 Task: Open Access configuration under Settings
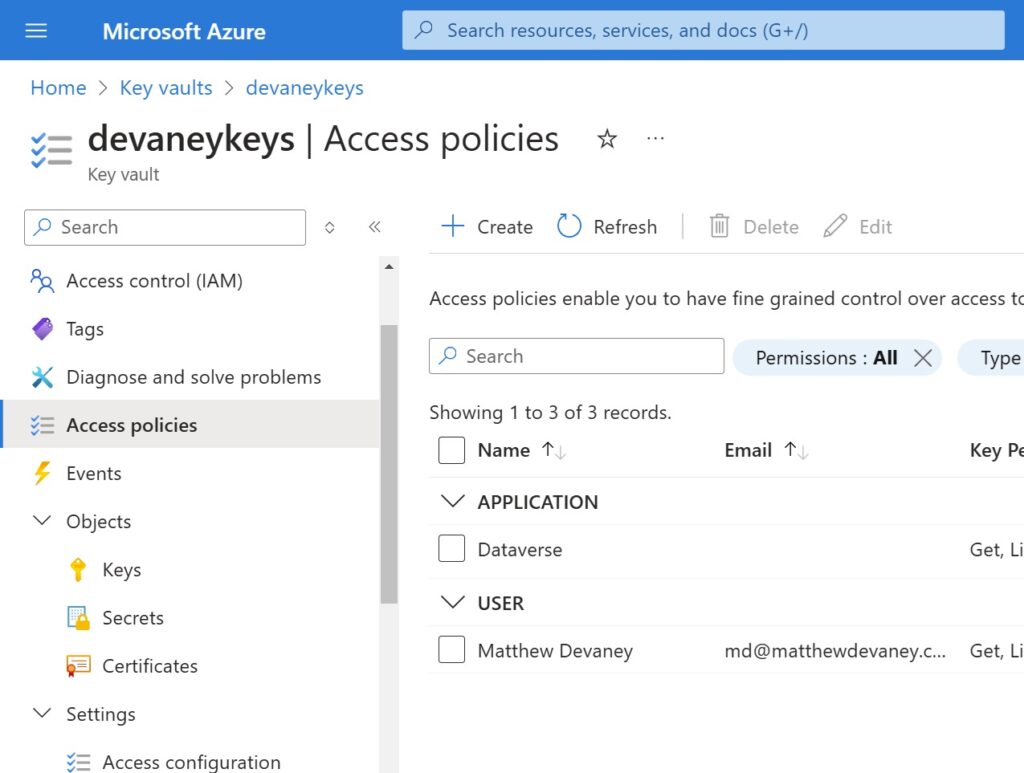[191, 762]
